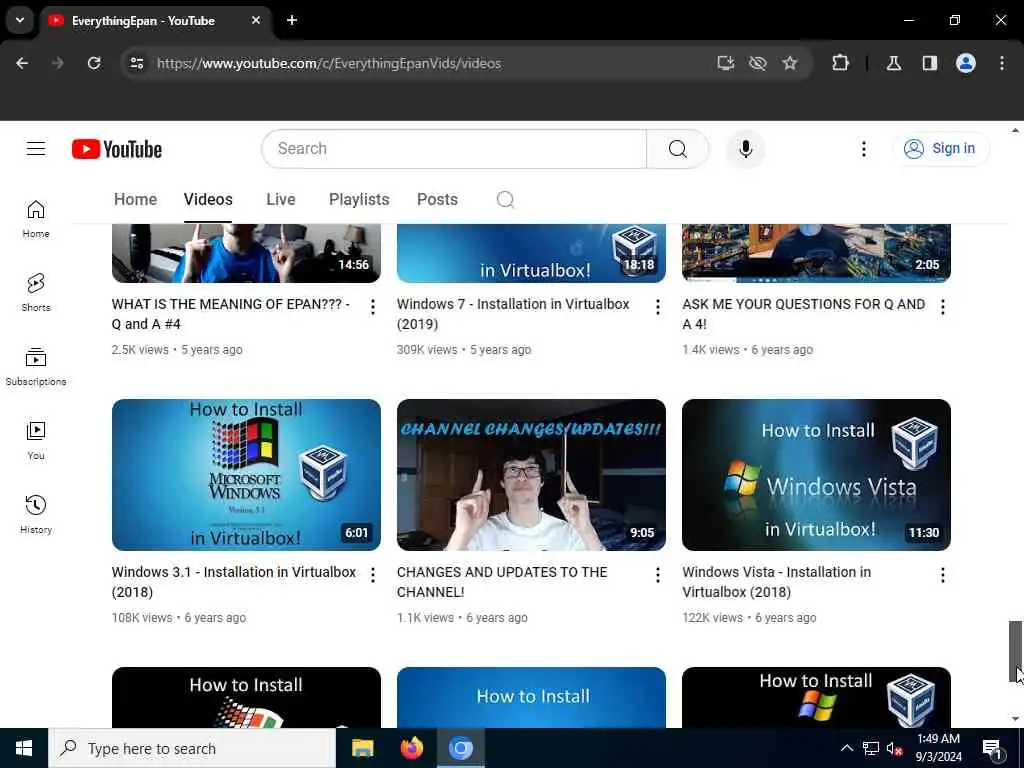This screenshot has height=768, width=1024.
Task: Open a new browser tab
Action: [292, 20]
